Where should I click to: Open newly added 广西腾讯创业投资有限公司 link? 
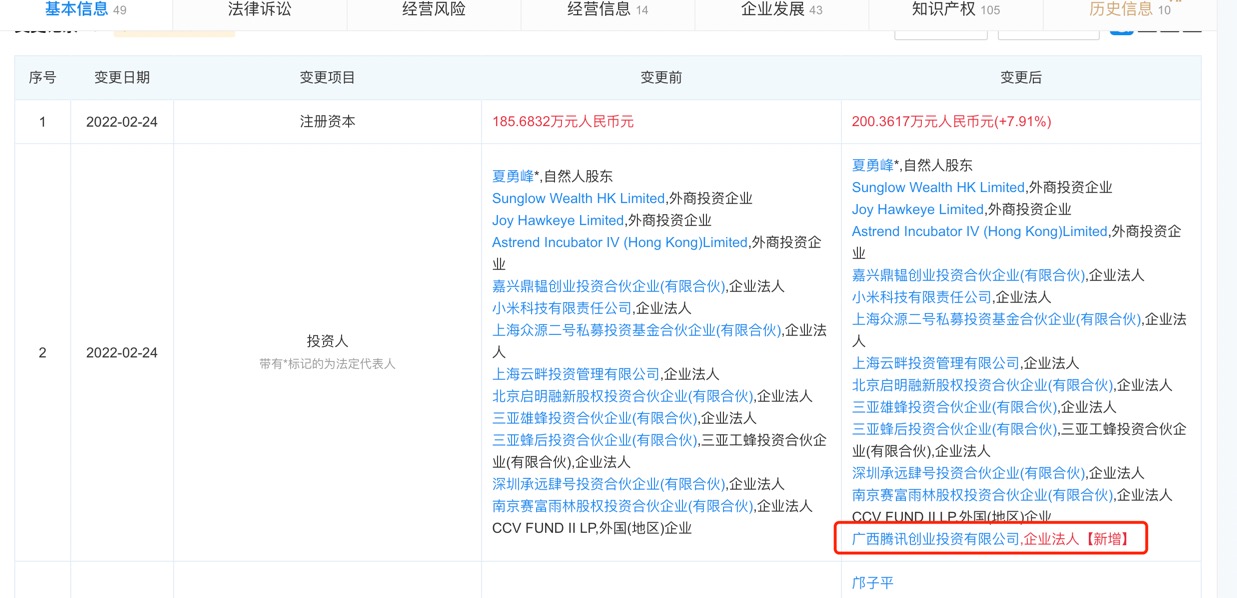coord(936,539)
